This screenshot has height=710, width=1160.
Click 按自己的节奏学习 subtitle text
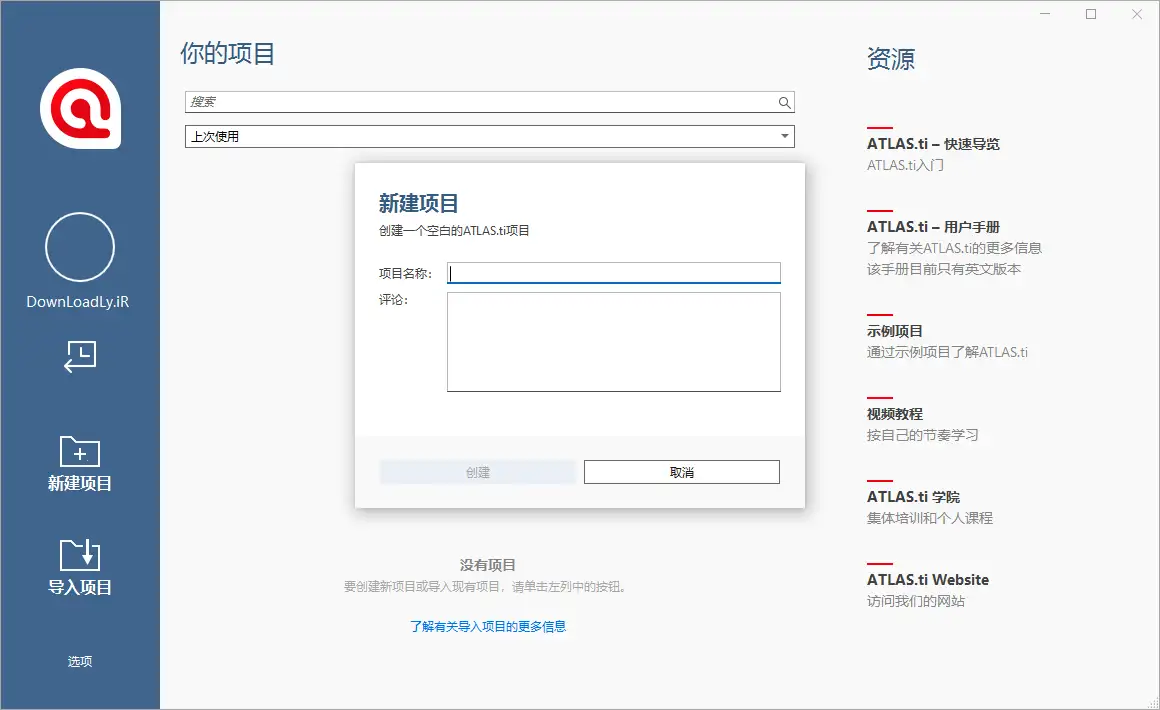[923, 435]
